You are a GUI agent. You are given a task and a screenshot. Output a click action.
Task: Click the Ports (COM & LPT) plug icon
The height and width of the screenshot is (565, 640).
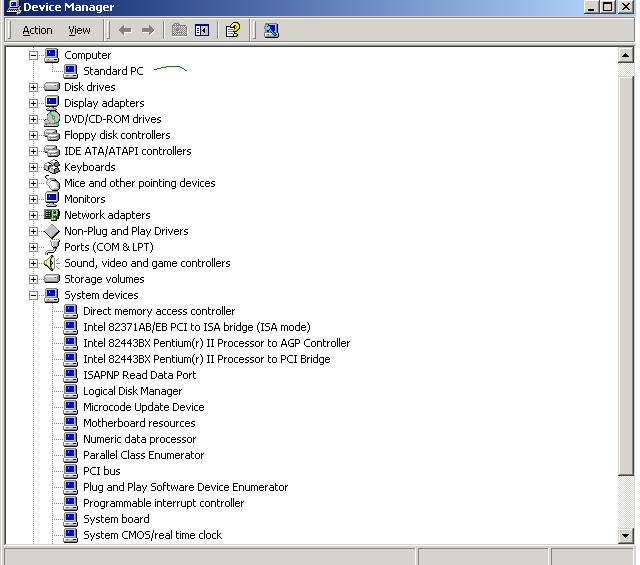coord(52,247)
